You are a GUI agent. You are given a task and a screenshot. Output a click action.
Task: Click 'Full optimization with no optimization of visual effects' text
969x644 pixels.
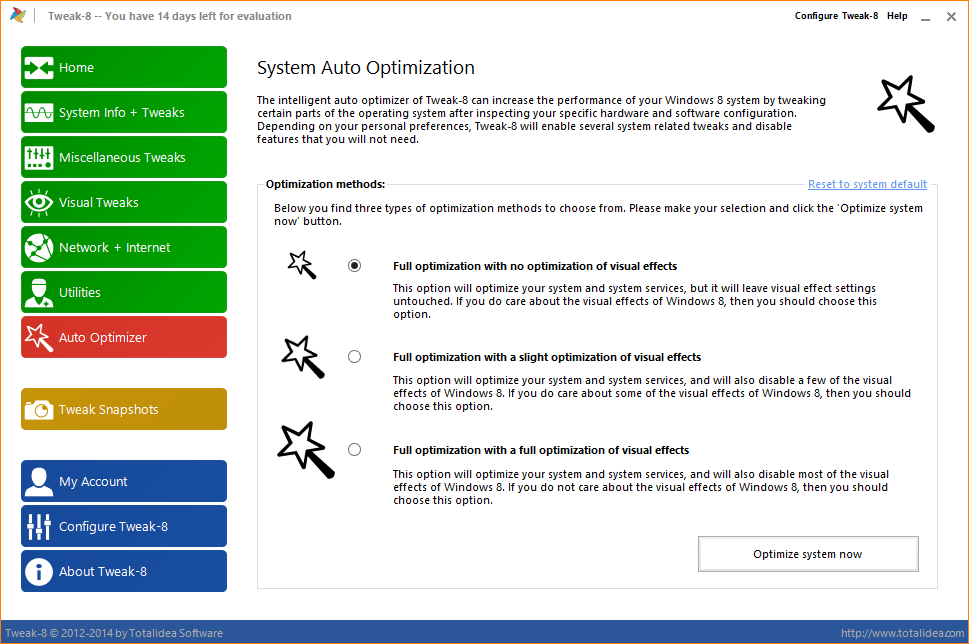click(535, 266)
